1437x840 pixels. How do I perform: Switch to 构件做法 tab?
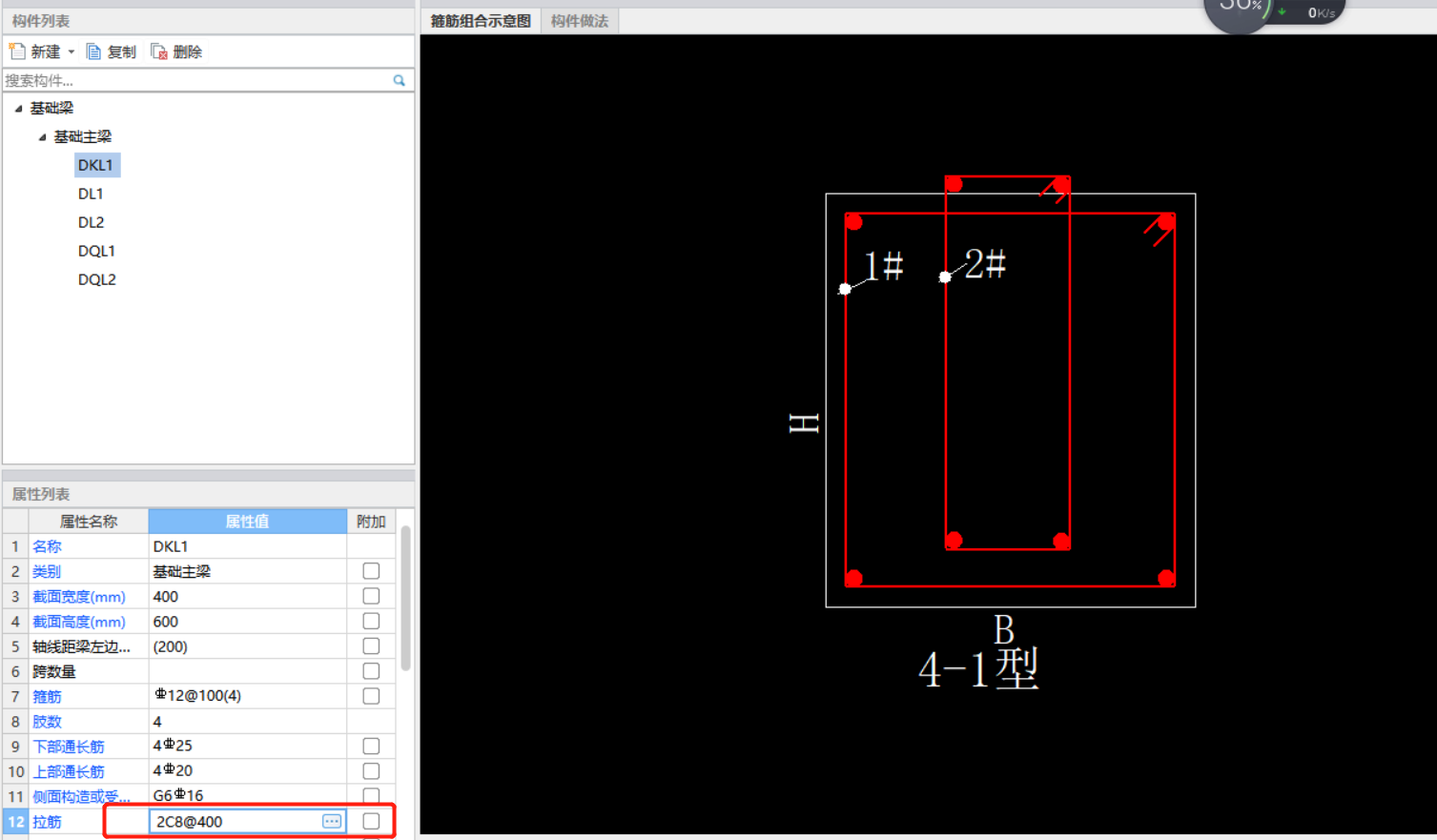tap(580, 21)
